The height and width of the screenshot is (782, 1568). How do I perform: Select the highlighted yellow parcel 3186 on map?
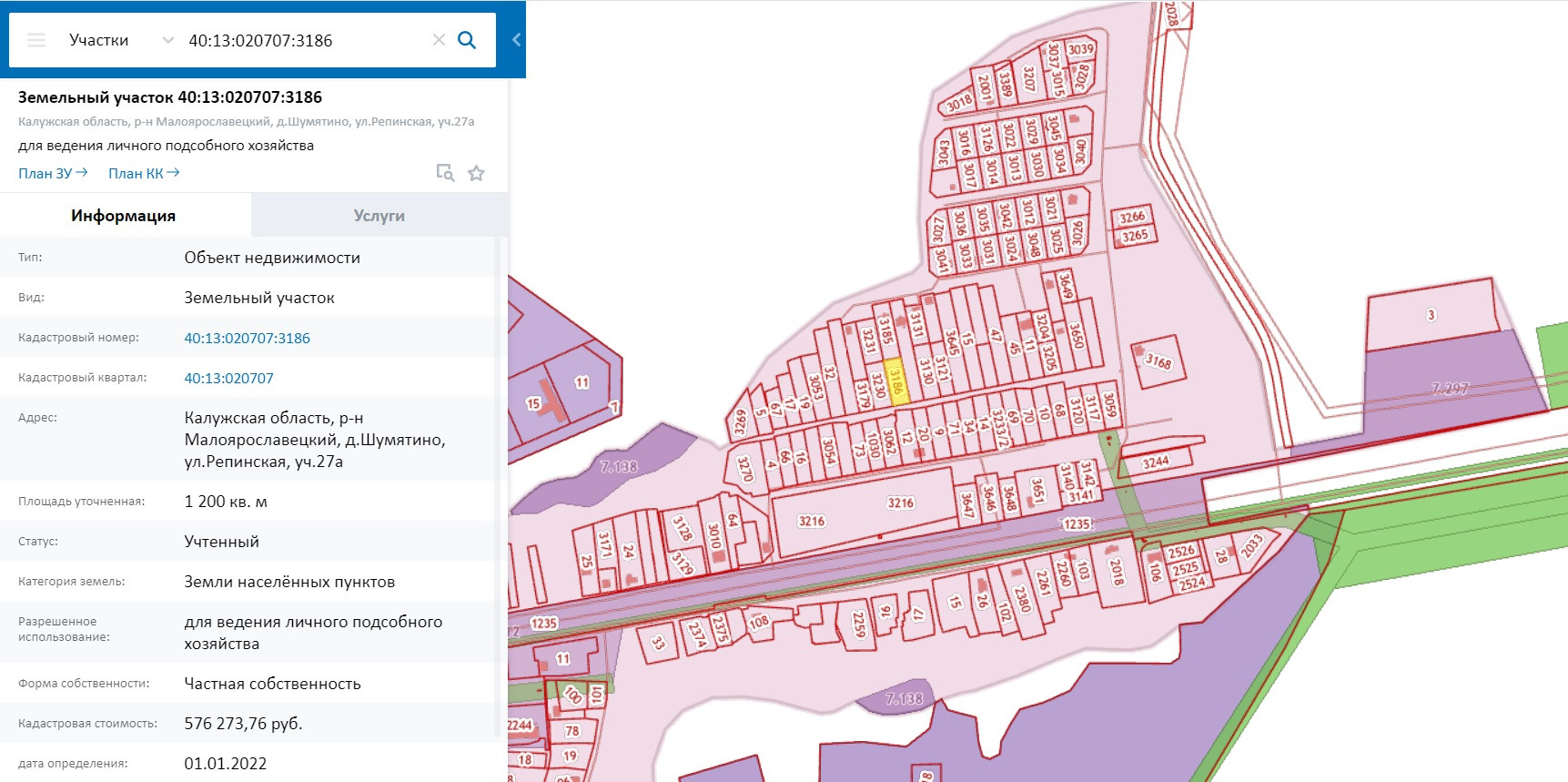pyautogui.click(x=896, y=381)
